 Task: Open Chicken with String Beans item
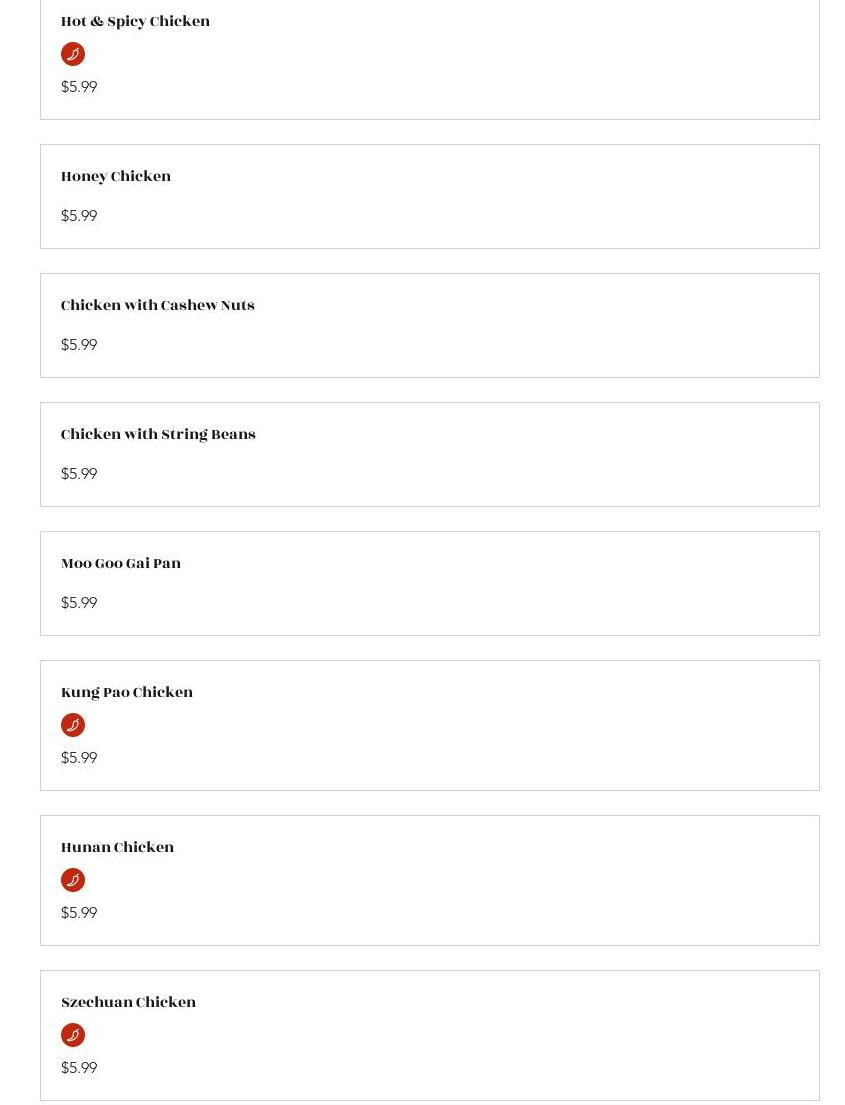pyautogui.click(x=158, y=434)
